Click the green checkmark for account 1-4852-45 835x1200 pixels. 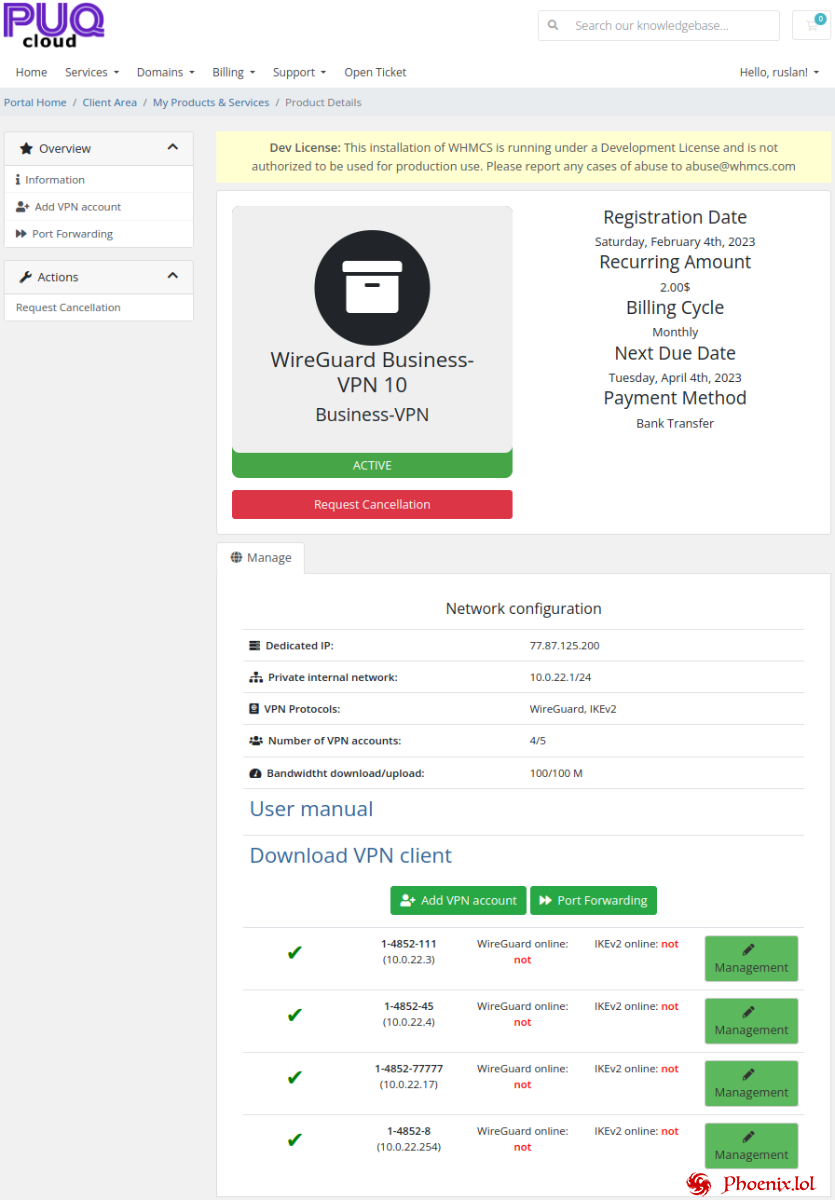(x=294, y=1015)
